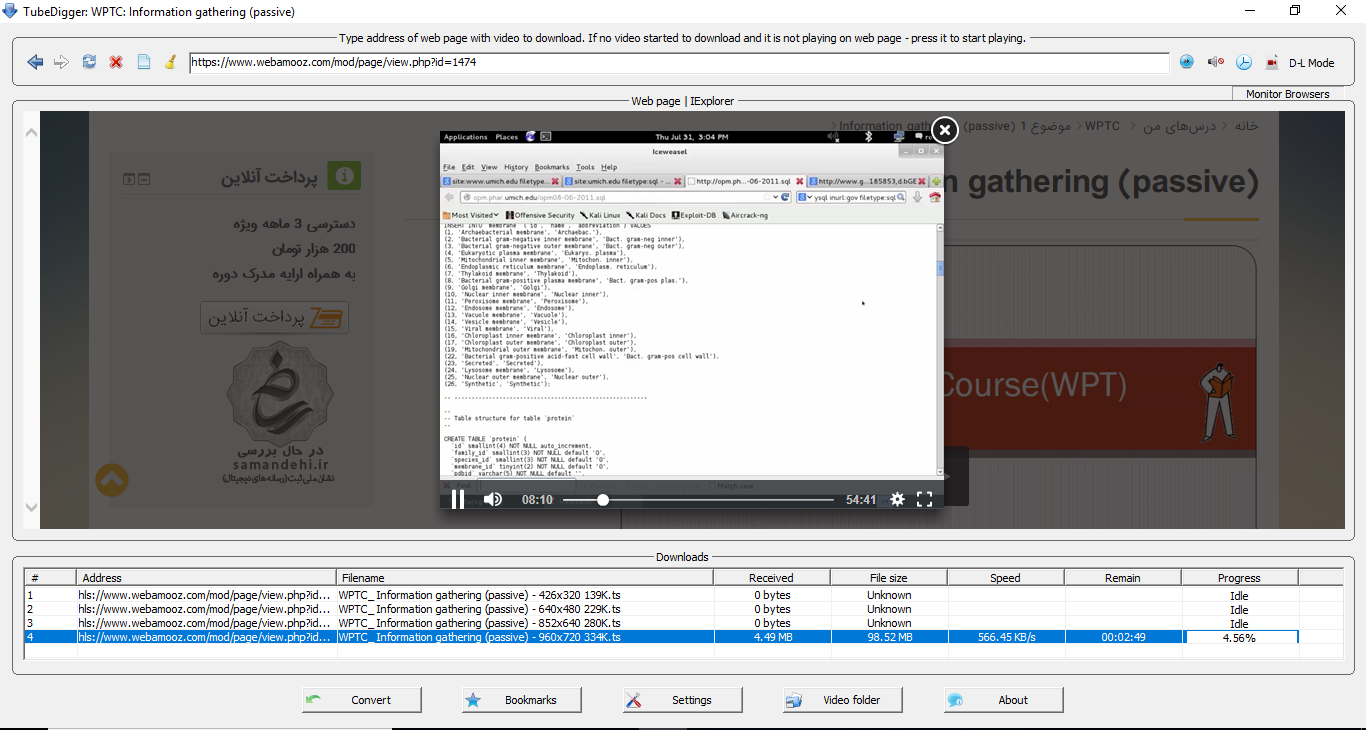Open Monitor Browsers
The image size is (1366, 730).
(x=1287, y=94)
